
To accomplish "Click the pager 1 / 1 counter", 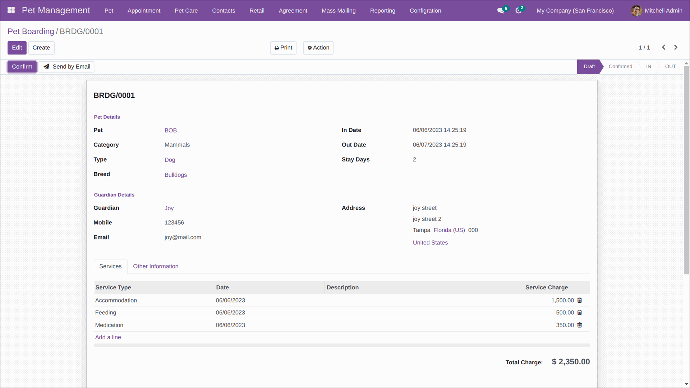I will click(644, 48).
